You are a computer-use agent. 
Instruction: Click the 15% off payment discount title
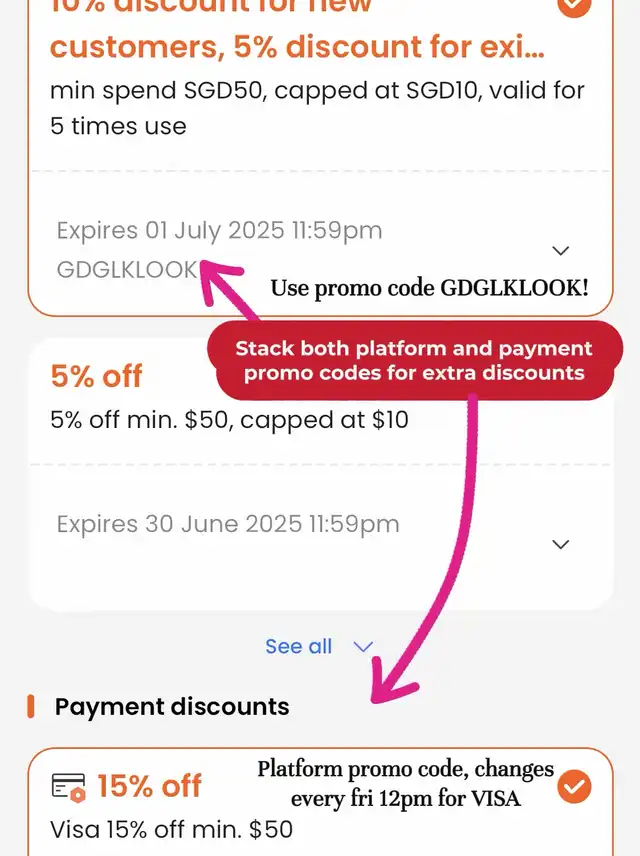click(x=149, y=787)
